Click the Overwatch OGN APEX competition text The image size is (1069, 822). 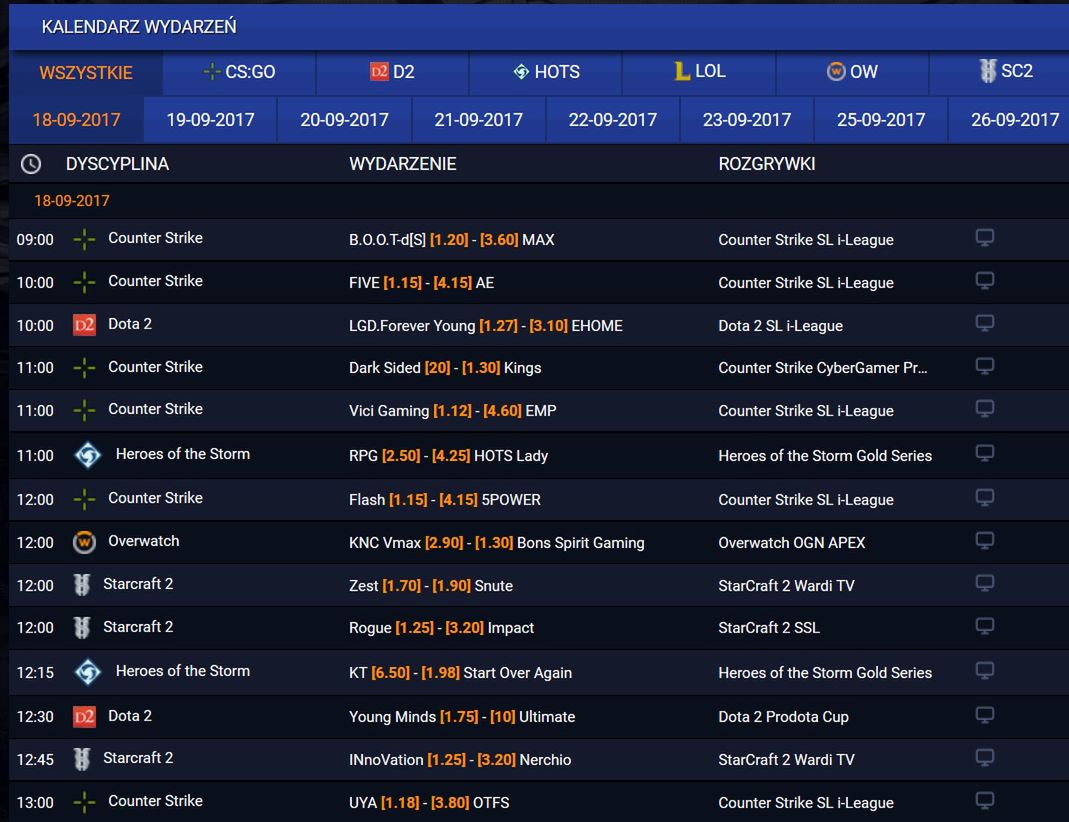point(792,543)
